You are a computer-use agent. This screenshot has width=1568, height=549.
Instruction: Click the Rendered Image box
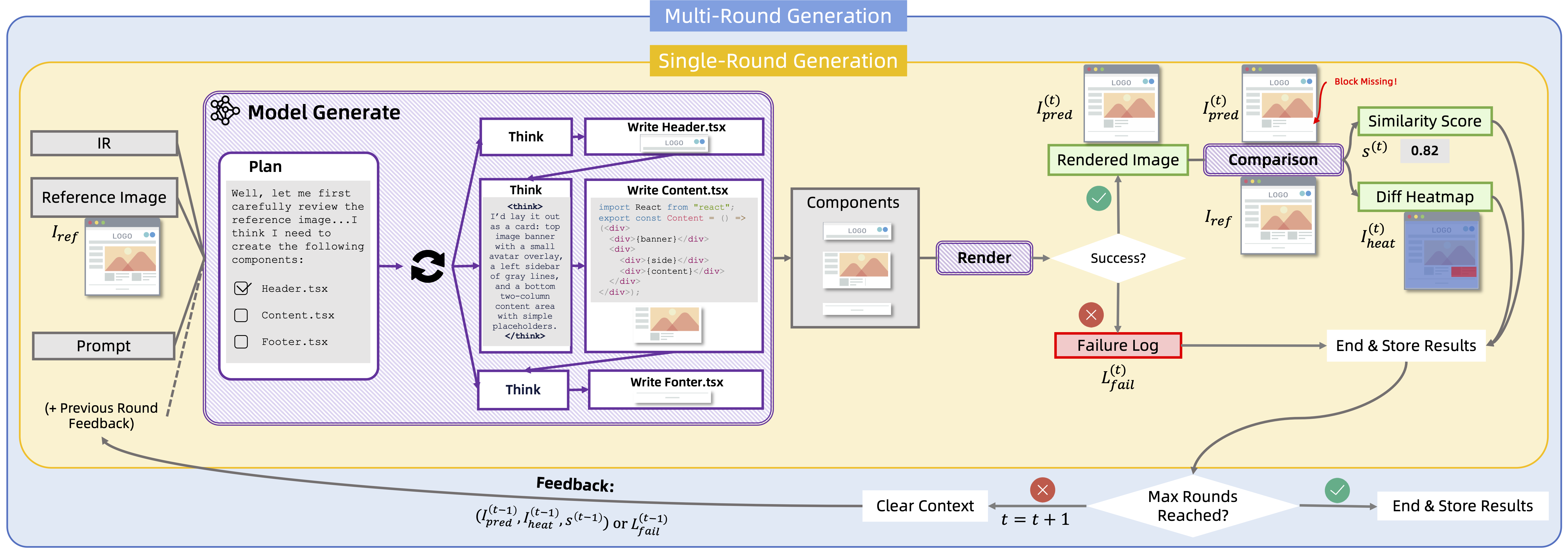tap(1118, 160)
